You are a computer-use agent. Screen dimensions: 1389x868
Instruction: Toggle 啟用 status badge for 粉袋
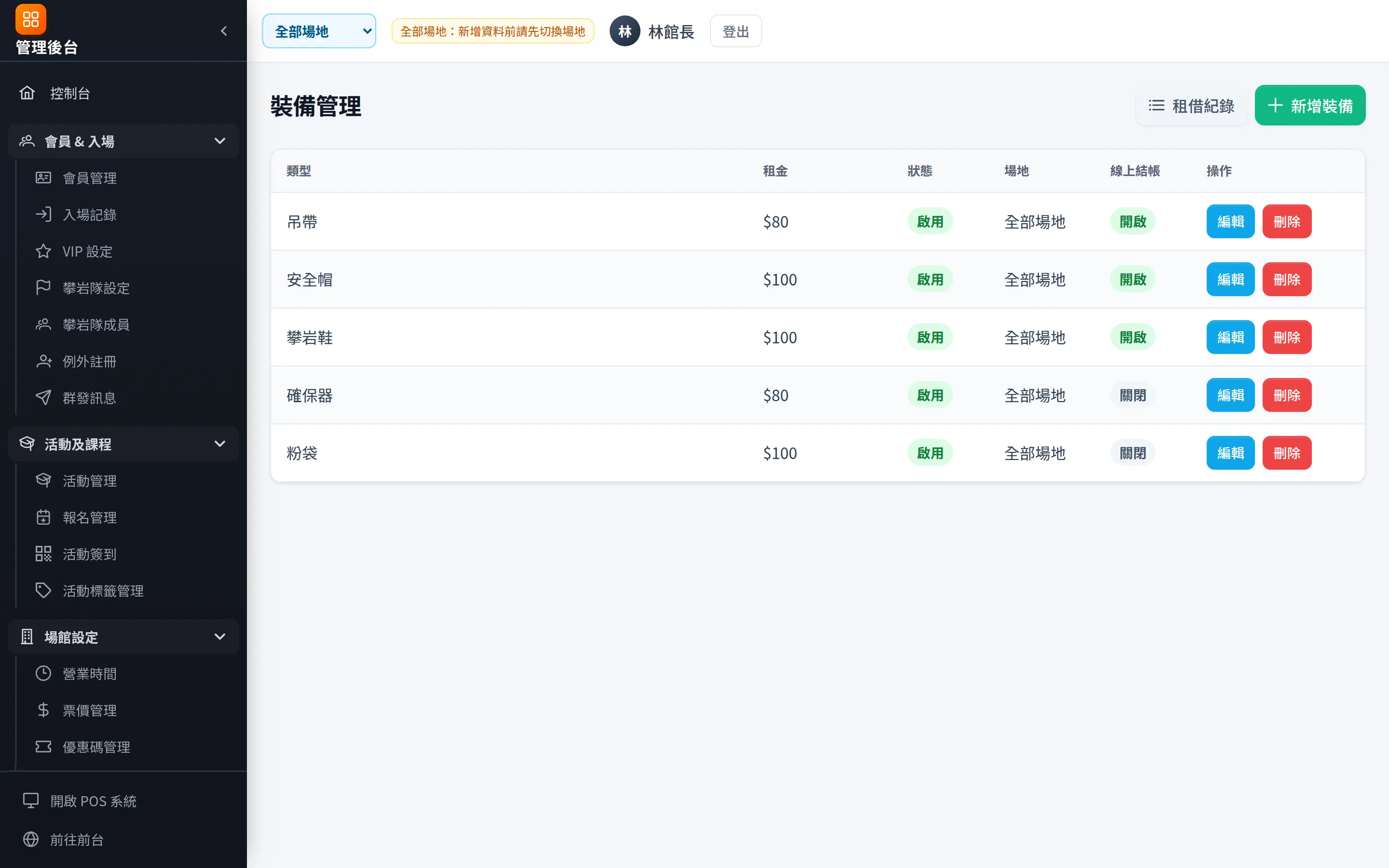(930, 453)
